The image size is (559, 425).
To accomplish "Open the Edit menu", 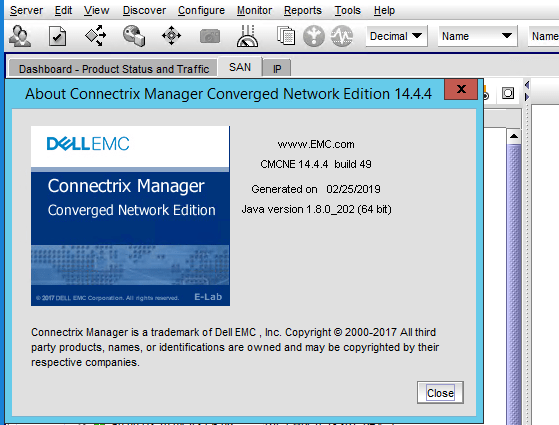I will [x=63, y=10].
